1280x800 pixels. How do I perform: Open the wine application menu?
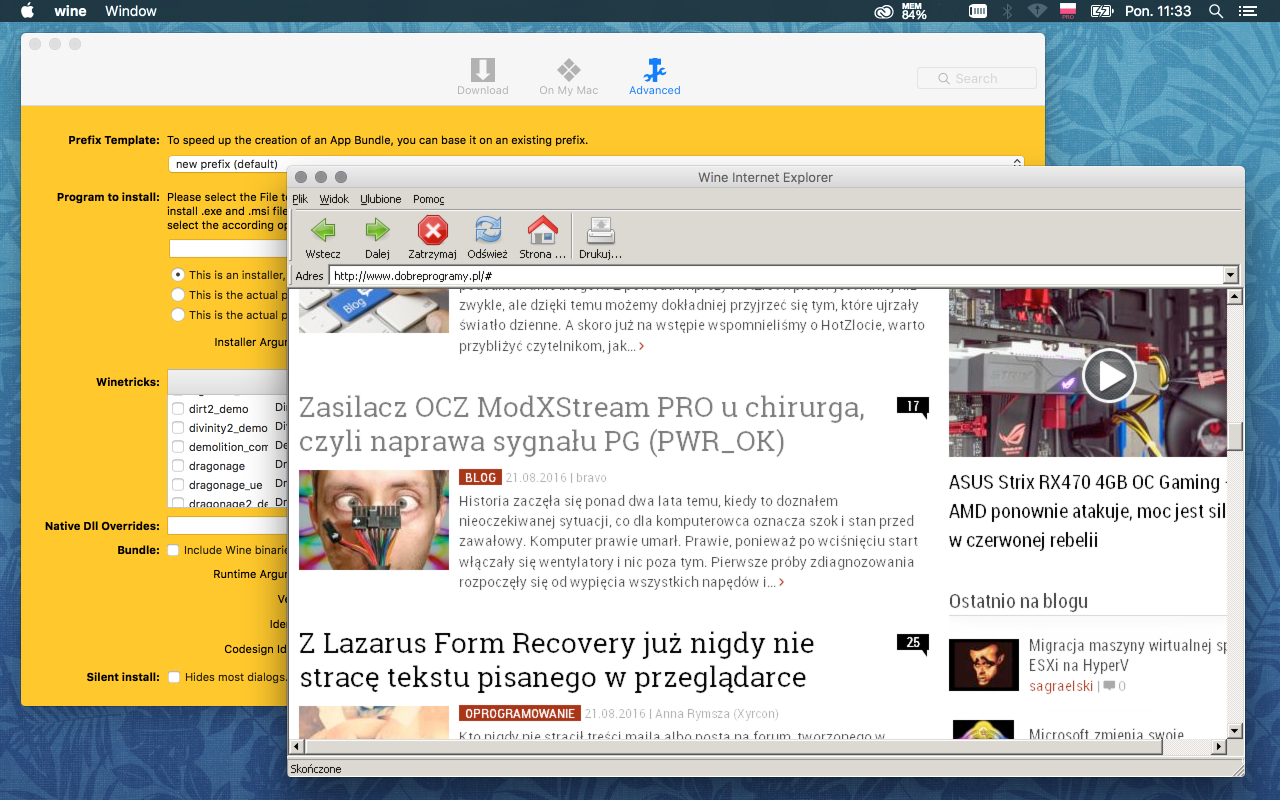pyautogui.click(x=70, y=11)
